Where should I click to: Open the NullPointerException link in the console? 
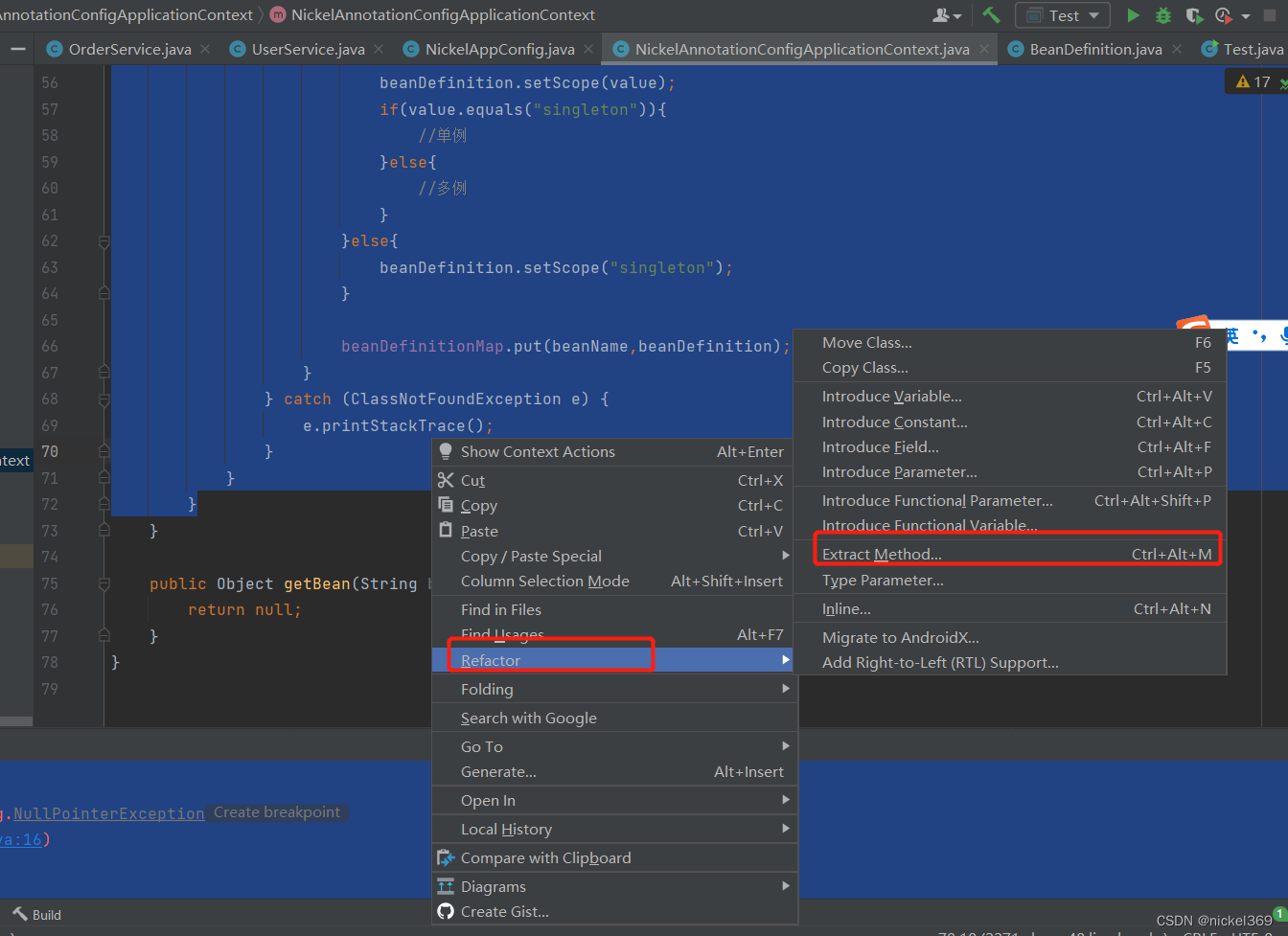108,813
